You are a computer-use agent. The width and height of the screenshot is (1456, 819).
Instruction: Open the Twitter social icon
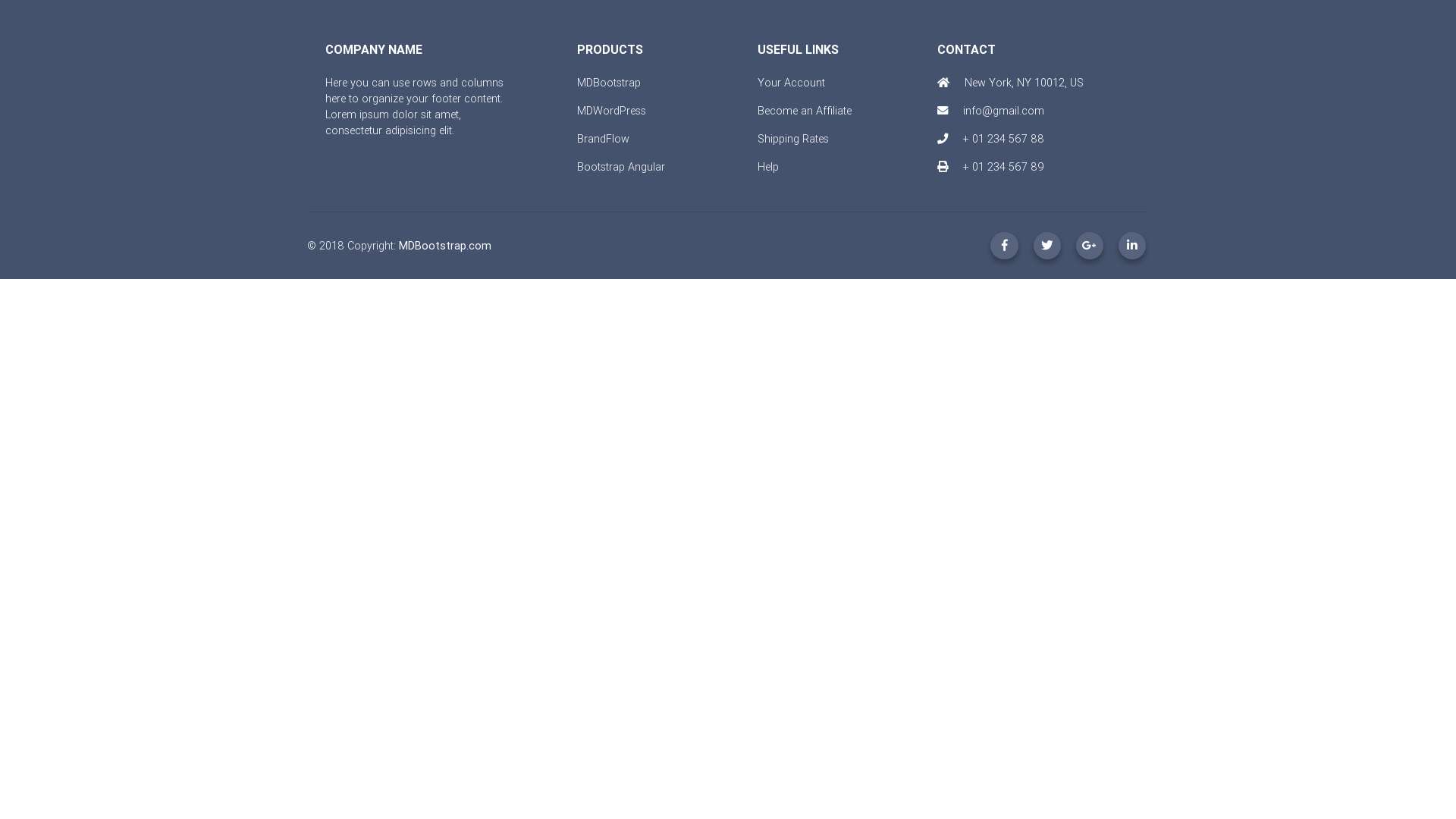(1046, 246)
